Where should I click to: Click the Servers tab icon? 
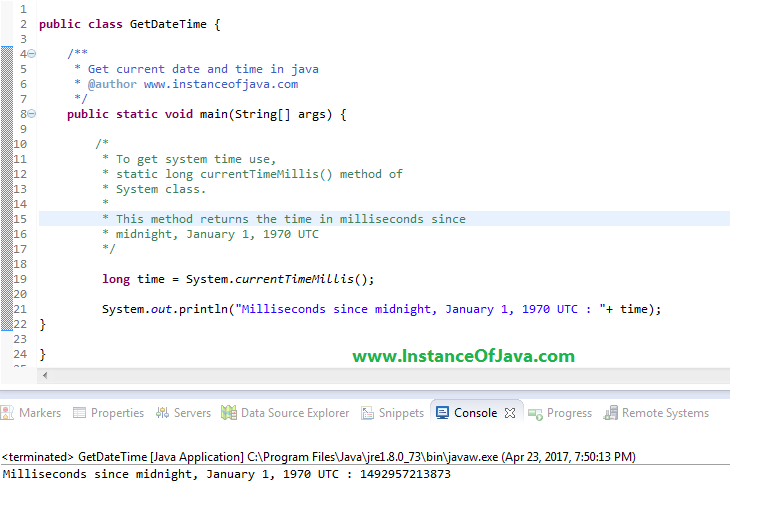162,413
